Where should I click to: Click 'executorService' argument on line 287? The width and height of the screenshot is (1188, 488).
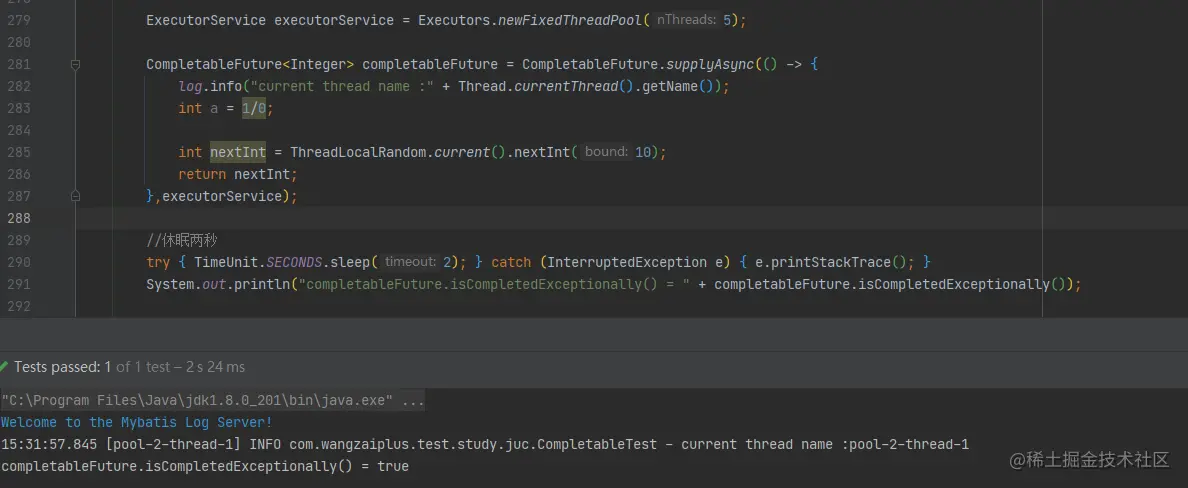click(222, 196)
